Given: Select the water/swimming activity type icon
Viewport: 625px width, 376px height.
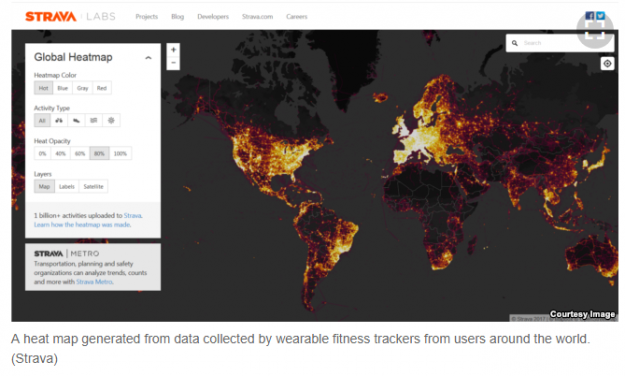Looking at the screenshot, I should (94, 120).
